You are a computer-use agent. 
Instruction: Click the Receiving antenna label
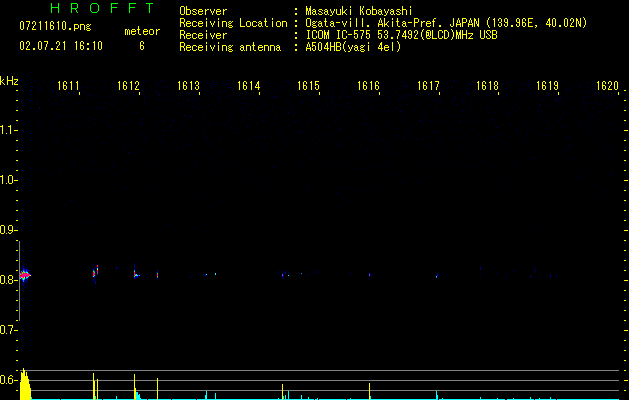(x=230, y=47)
